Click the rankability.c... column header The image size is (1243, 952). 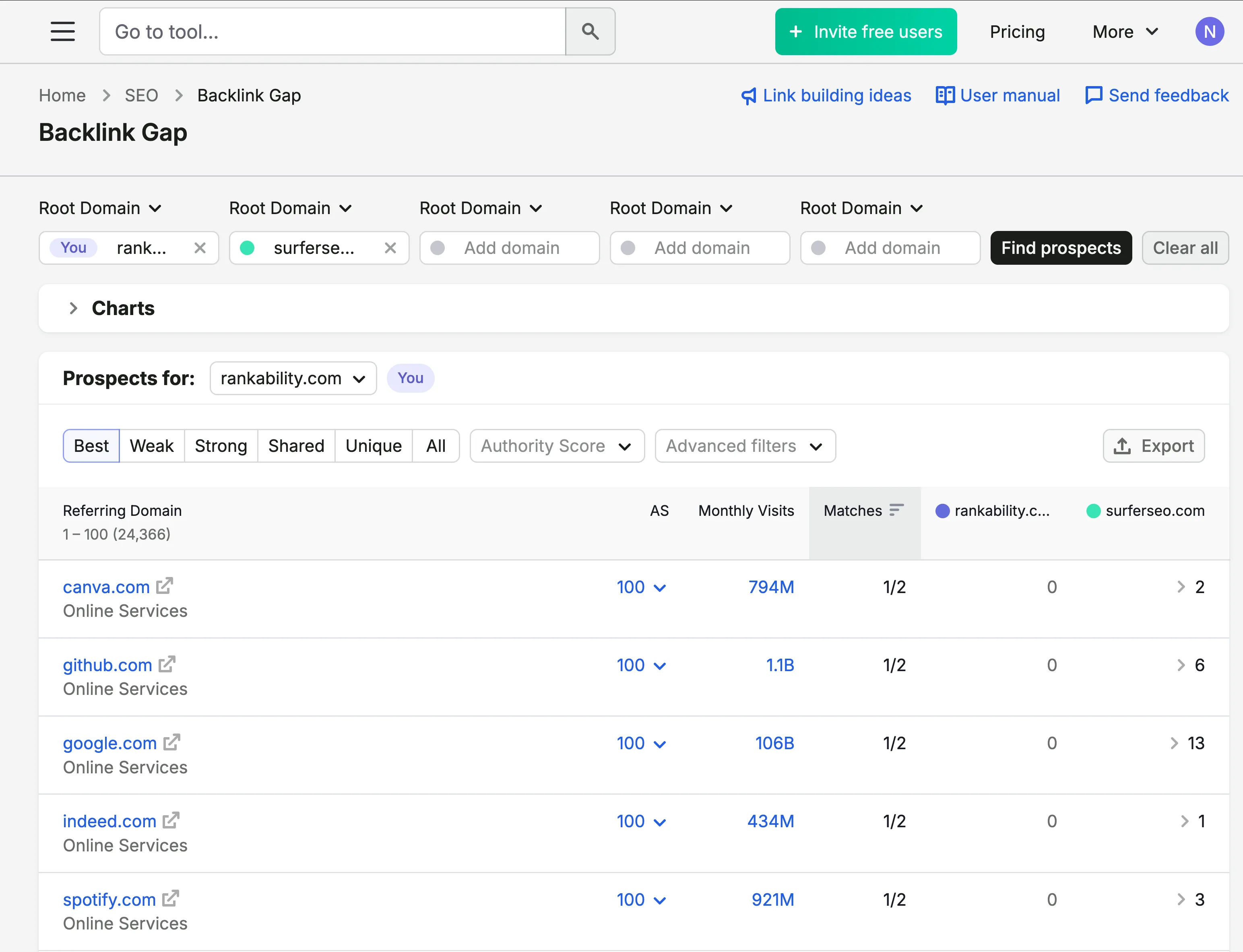[x=993, y=511]
